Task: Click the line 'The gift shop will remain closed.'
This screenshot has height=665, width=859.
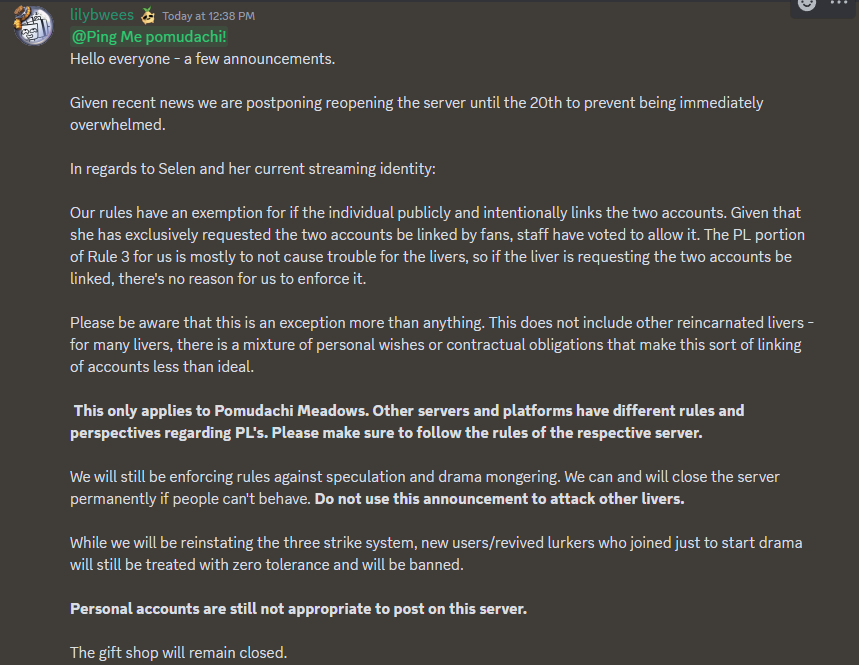Action: pyautogui.click(x=179, y=653)
